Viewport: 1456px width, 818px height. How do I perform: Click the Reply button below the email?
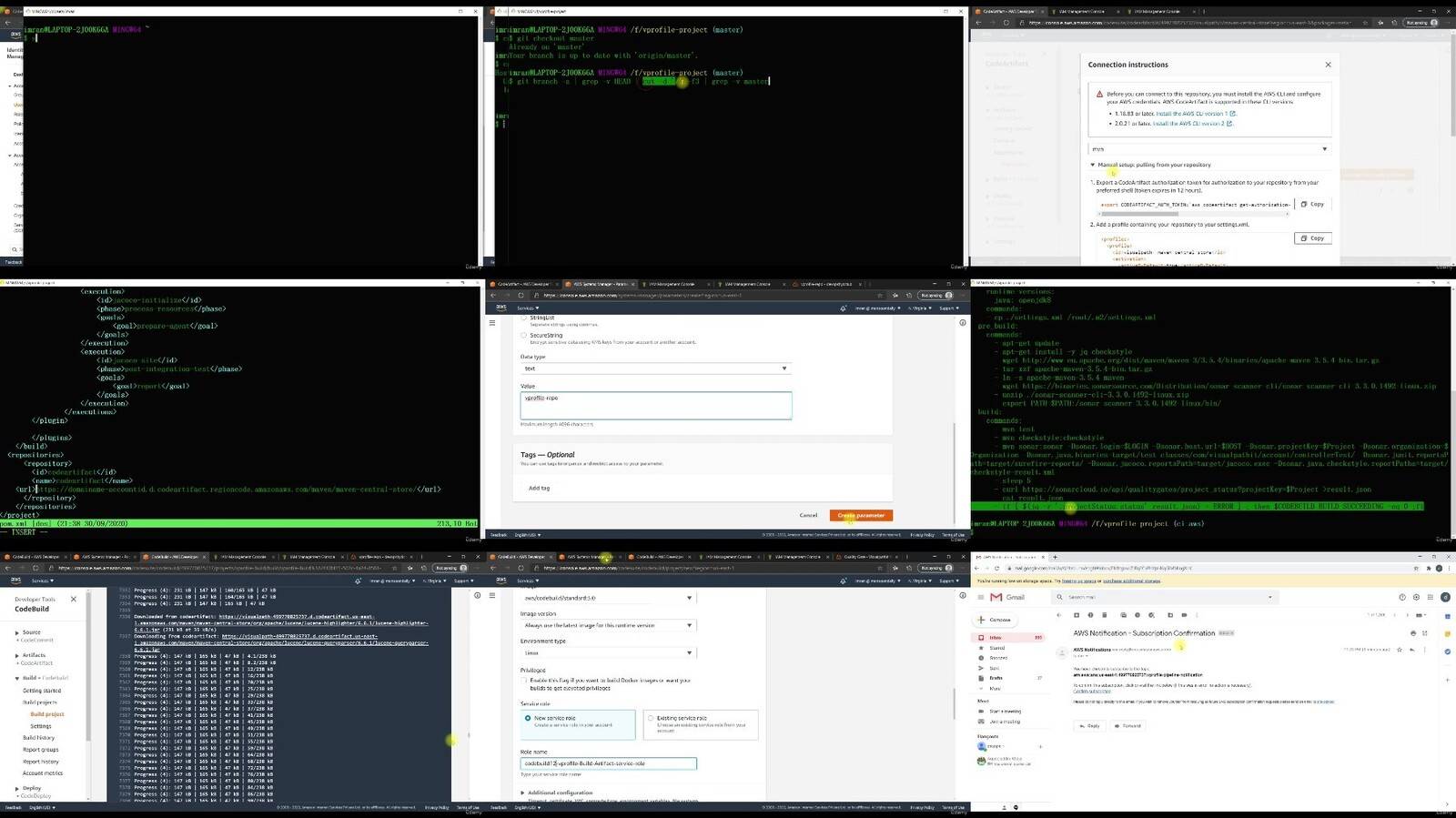[x=1089, y=725]
